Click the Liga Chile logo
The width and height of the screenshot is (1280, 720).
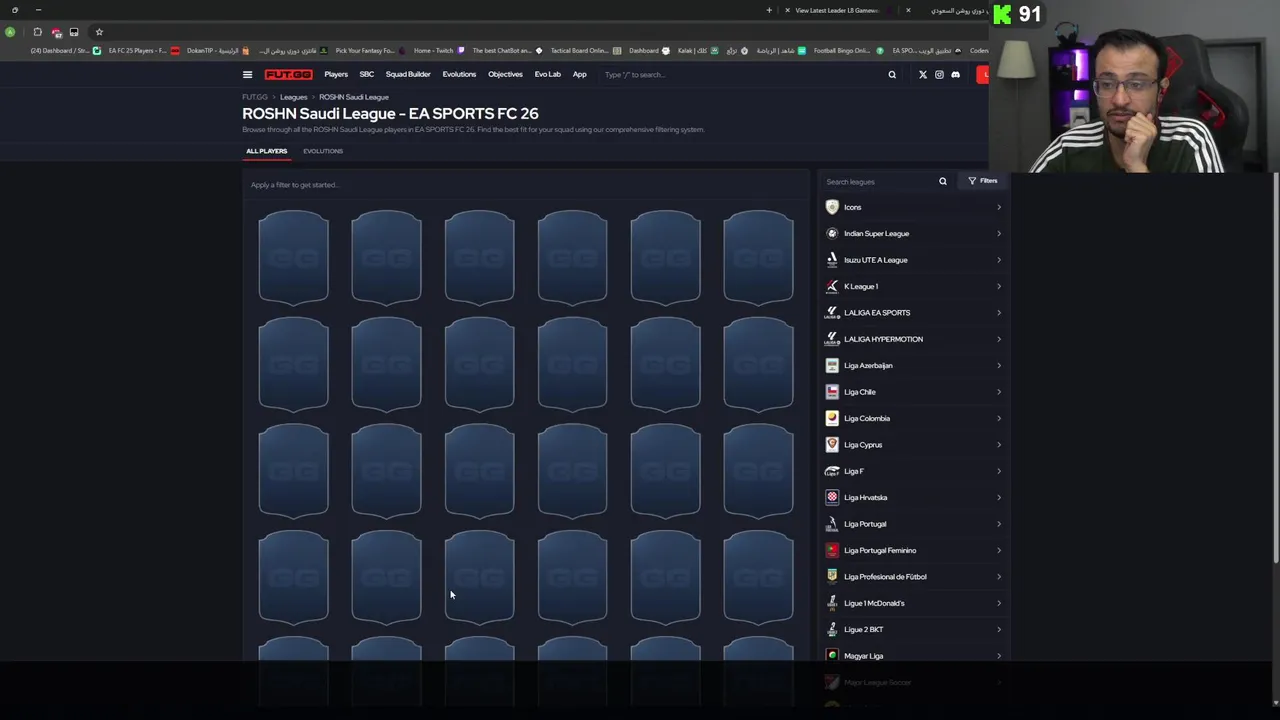tap(832, 392)
